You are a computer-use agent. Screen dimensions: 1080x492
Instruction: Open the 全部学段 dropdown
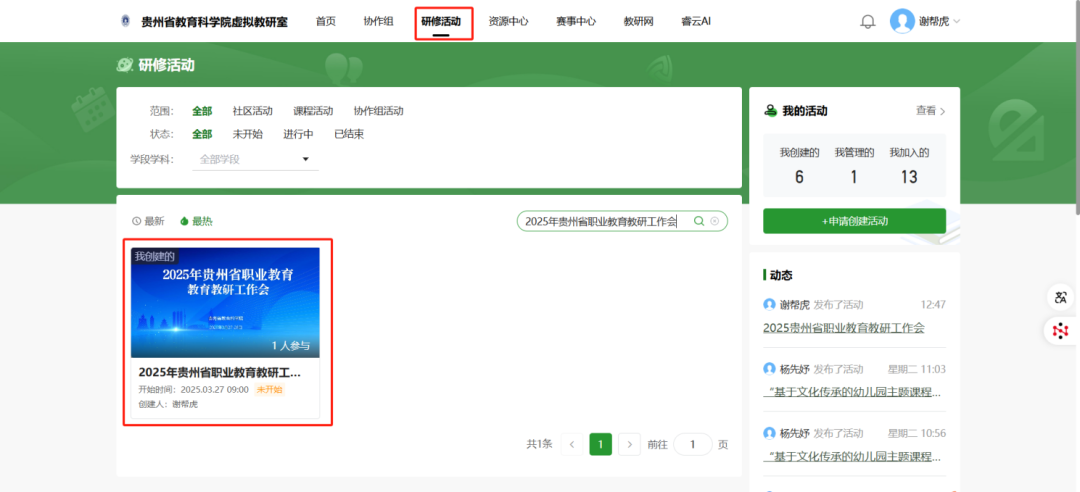click(x=254, y=159)
